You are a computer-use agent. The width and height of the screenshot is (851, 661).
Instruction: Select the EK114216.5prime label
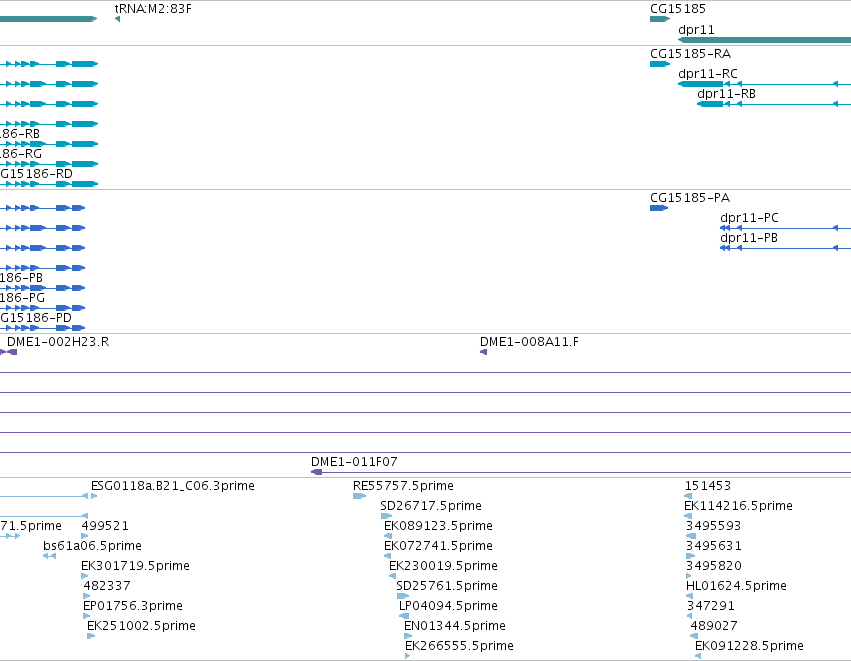pyautogui.click(x=738, y=506)
